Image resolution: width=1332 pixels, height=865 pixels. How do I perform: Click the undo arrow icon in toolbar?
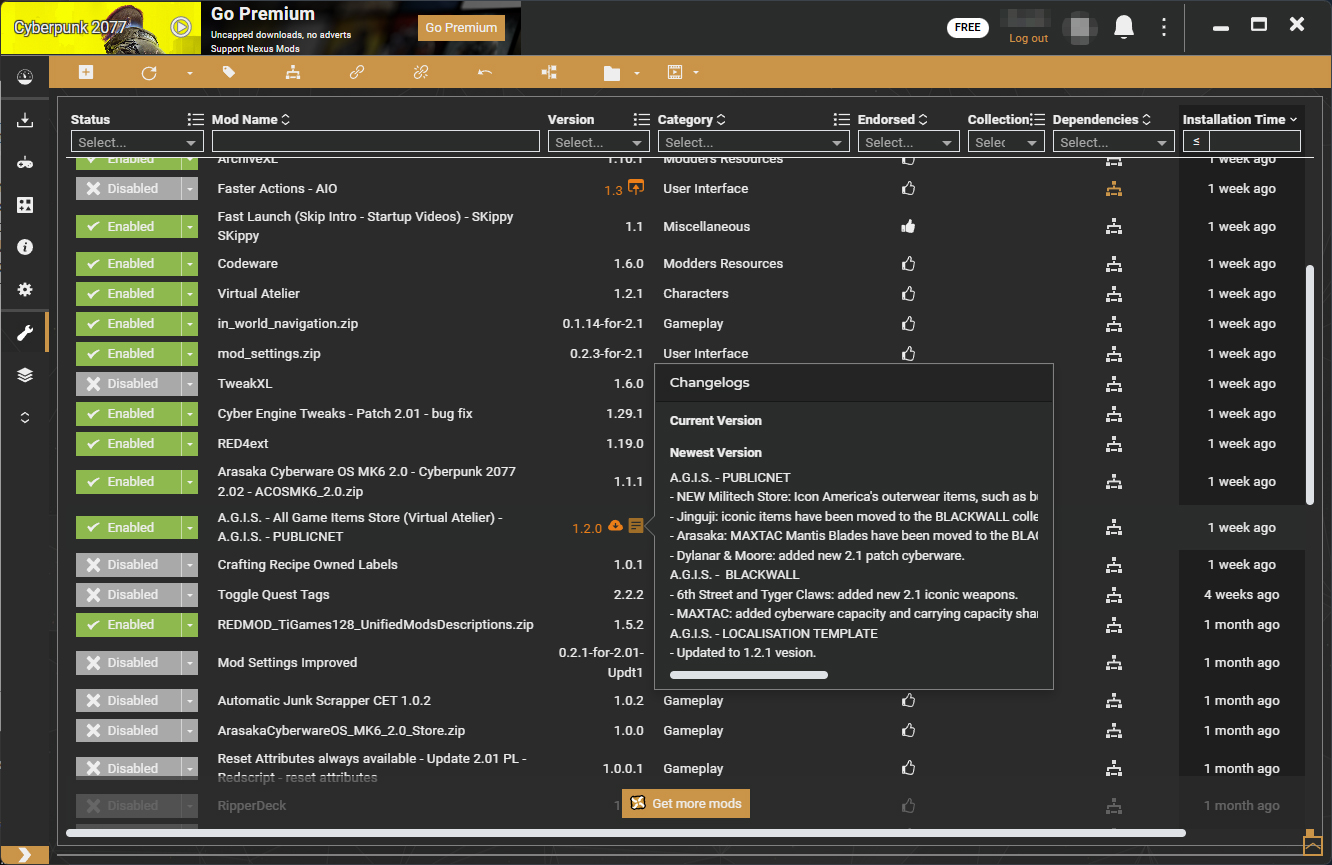tap(485, 72)
